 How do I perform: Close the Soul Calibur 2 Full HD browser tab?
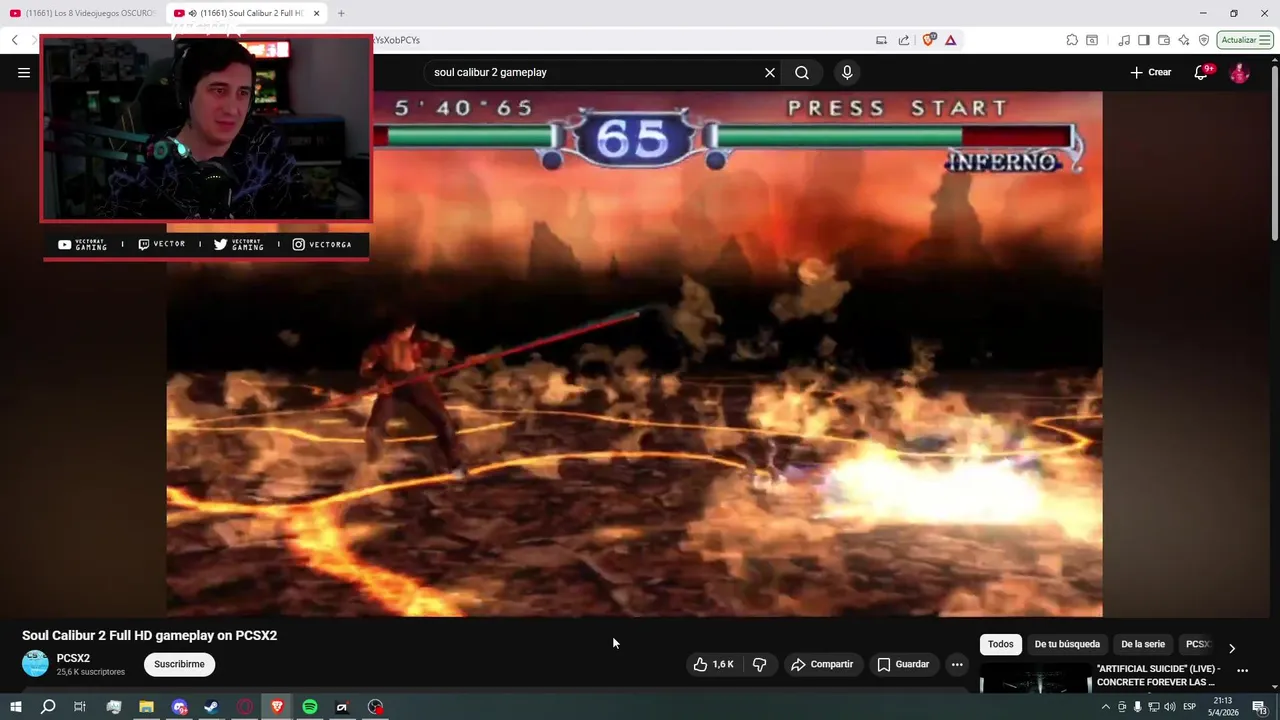317,13
